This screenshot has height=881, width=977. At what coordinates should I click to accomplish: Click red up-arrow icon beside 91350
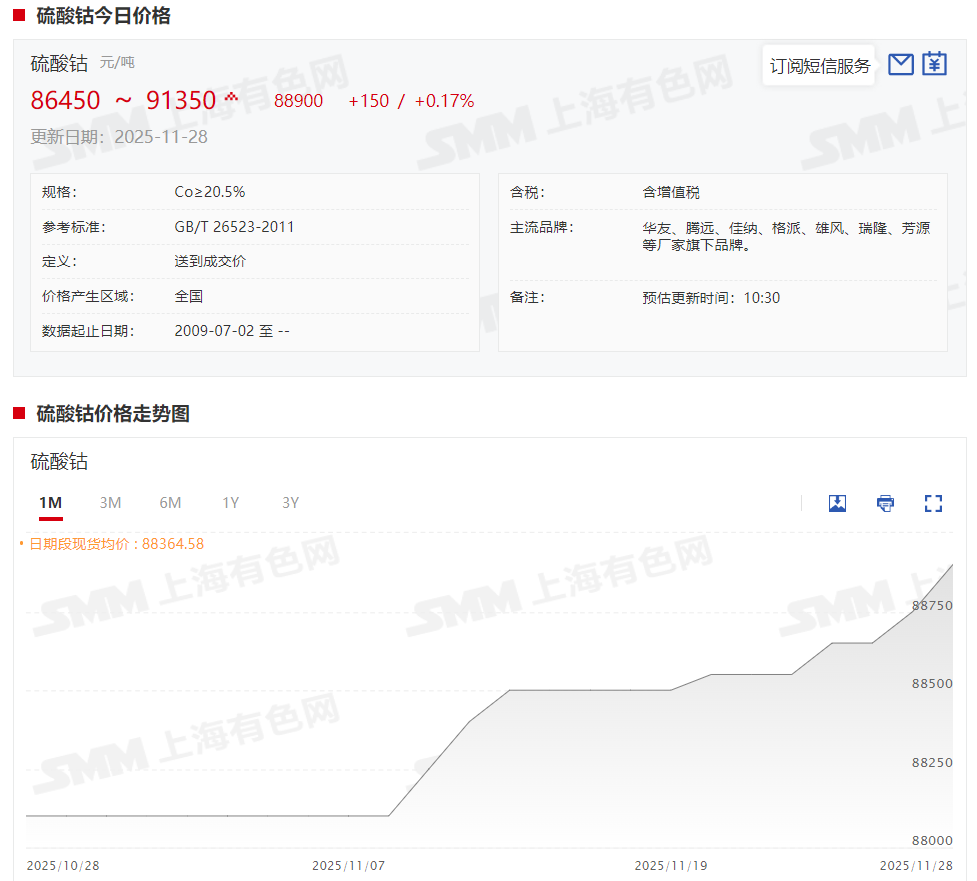(x=231, y=97)
